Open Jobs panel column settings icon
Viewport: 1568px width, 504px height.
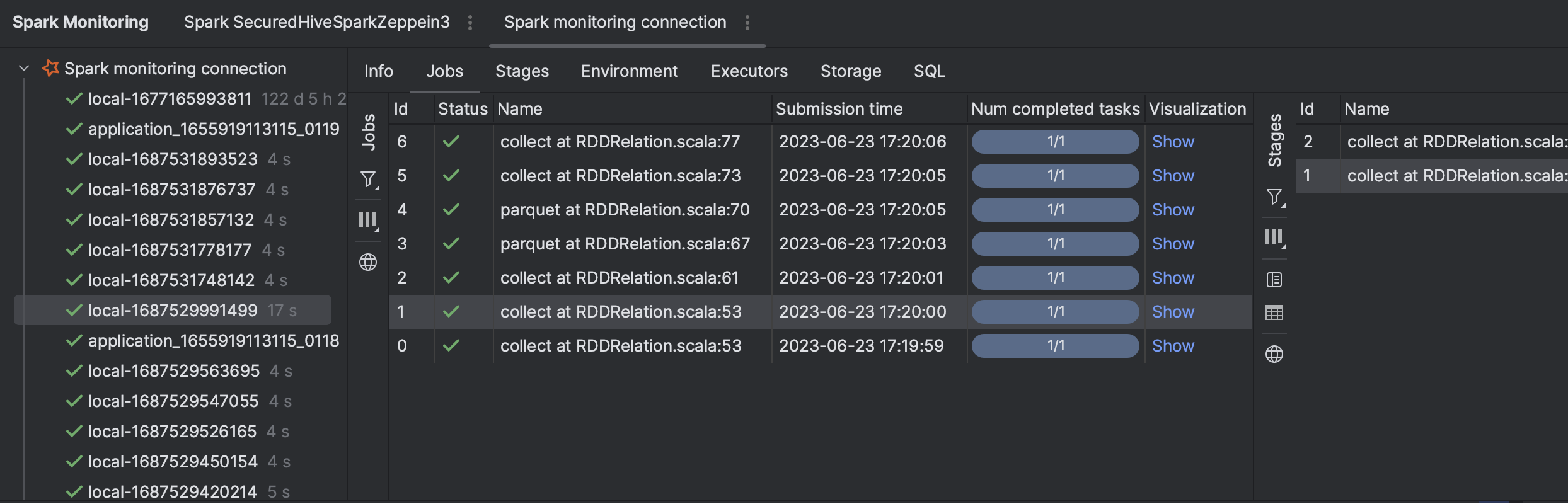tap(368, 219)
